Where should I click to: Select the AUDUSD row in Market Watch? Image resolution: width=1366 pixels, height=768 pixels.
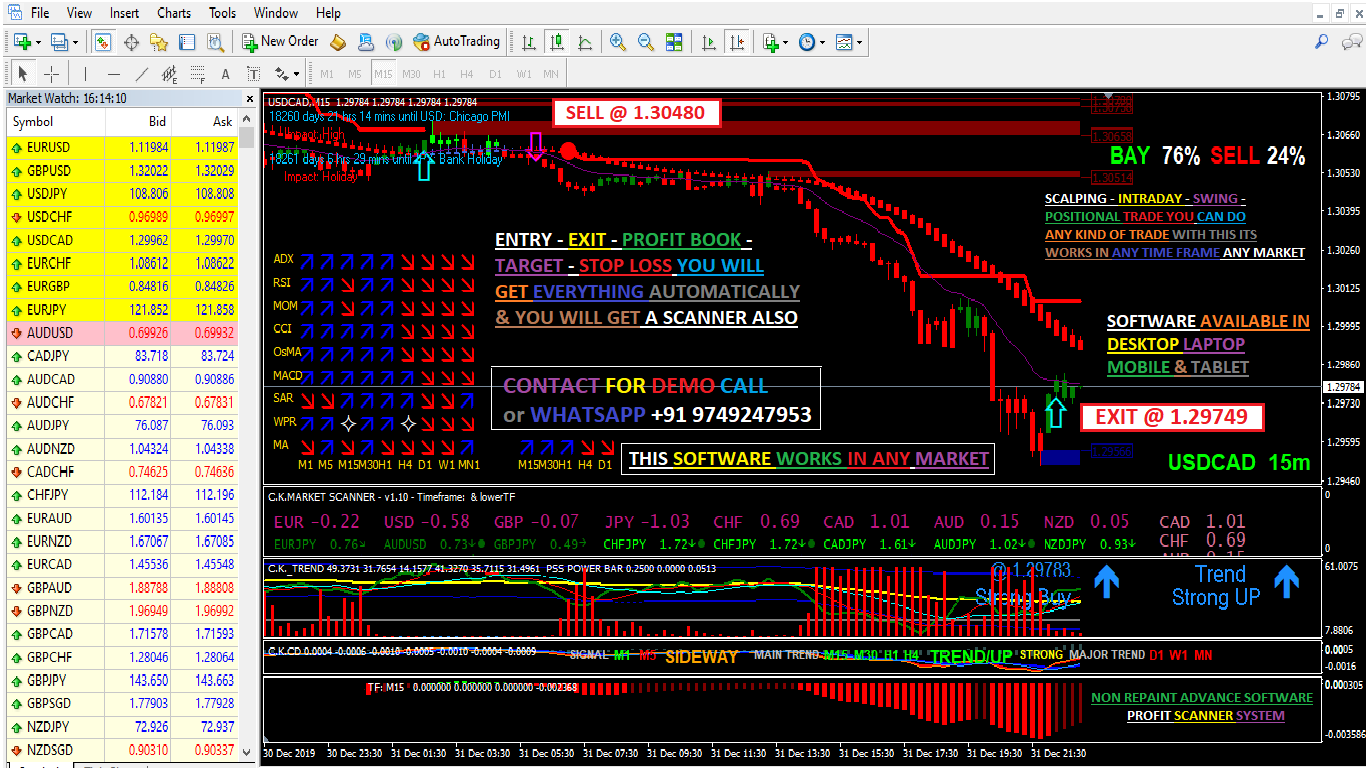point(122,332)
